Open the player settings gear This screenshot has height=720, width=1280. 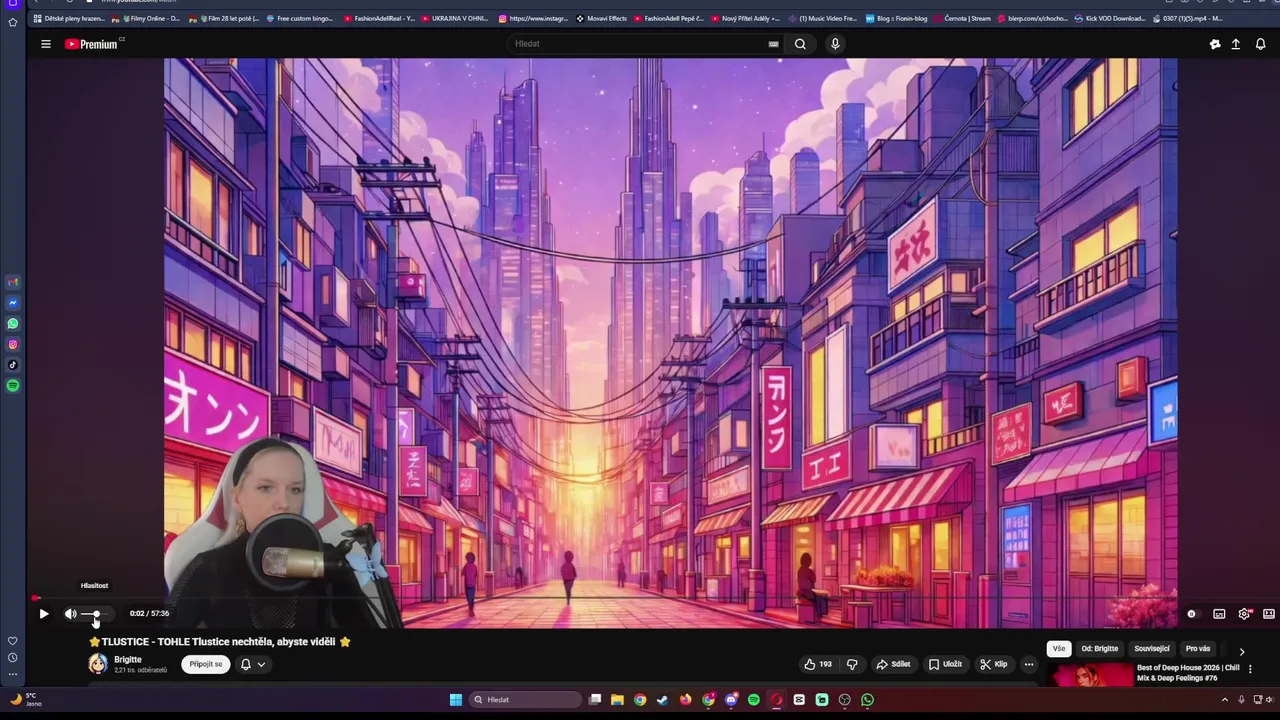point(1244,614)
